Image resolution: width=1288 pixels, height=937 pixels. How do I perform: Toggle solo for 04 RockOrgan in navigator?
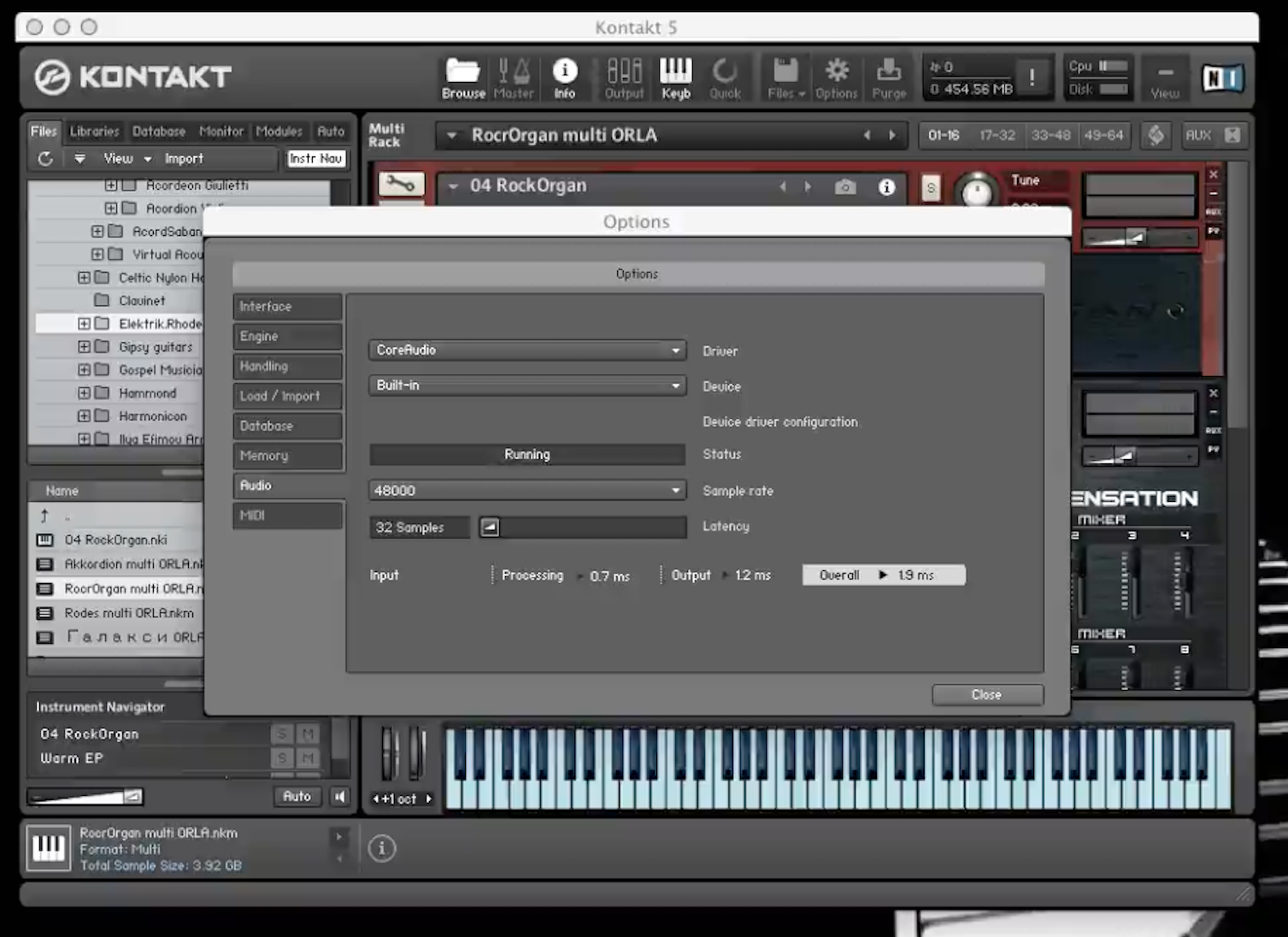tap(282, 734)
